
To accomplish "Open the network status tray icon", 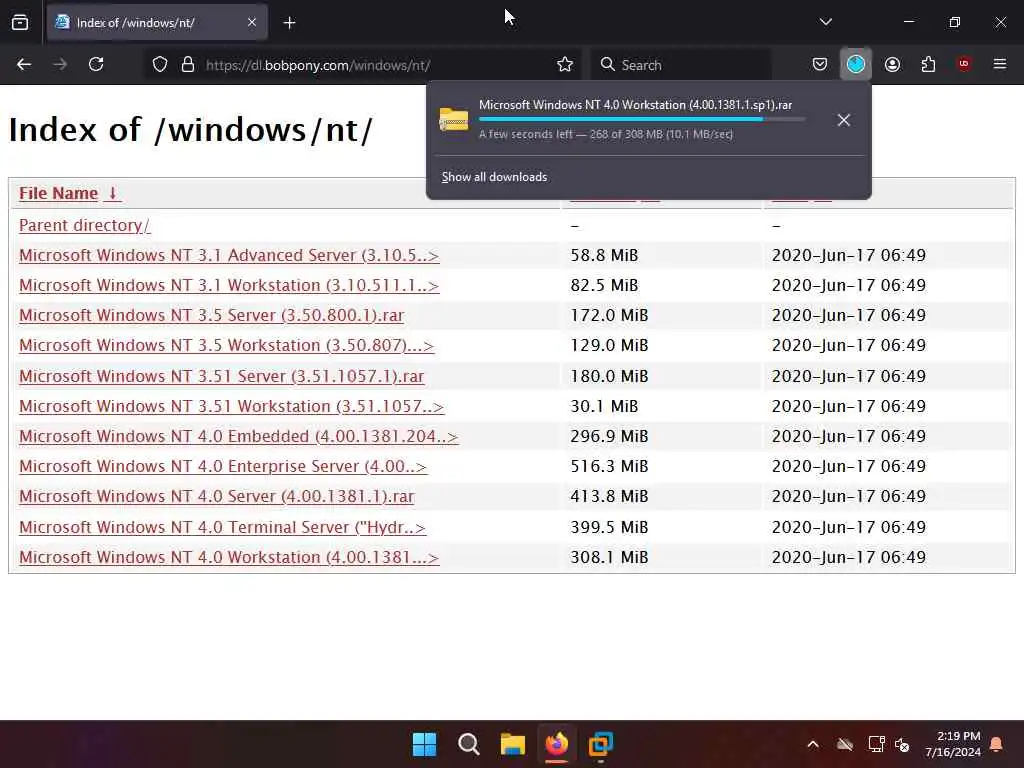I will click(876, 744).
